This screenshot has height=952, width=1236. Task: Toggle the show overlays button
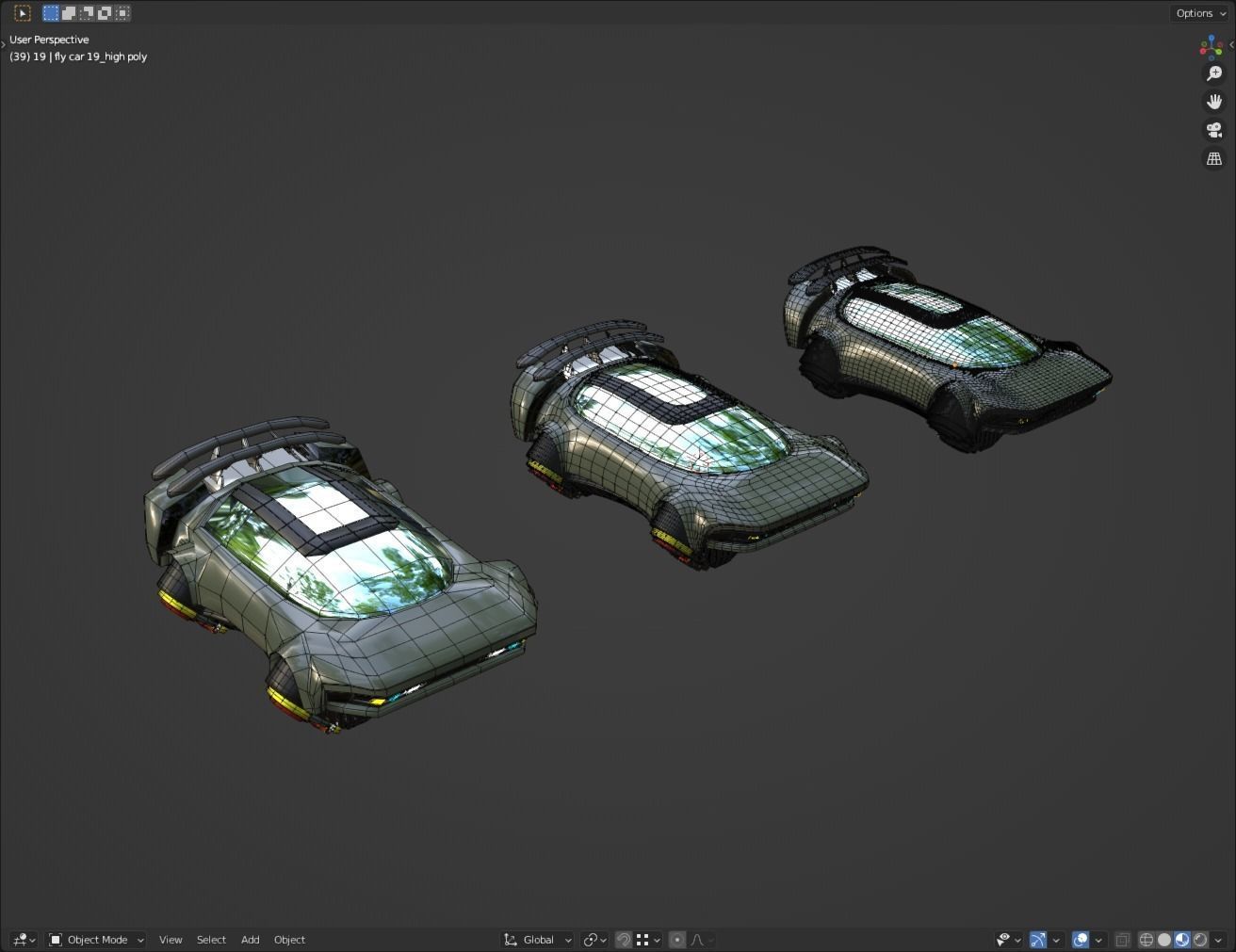click(x=1081, y=940)
